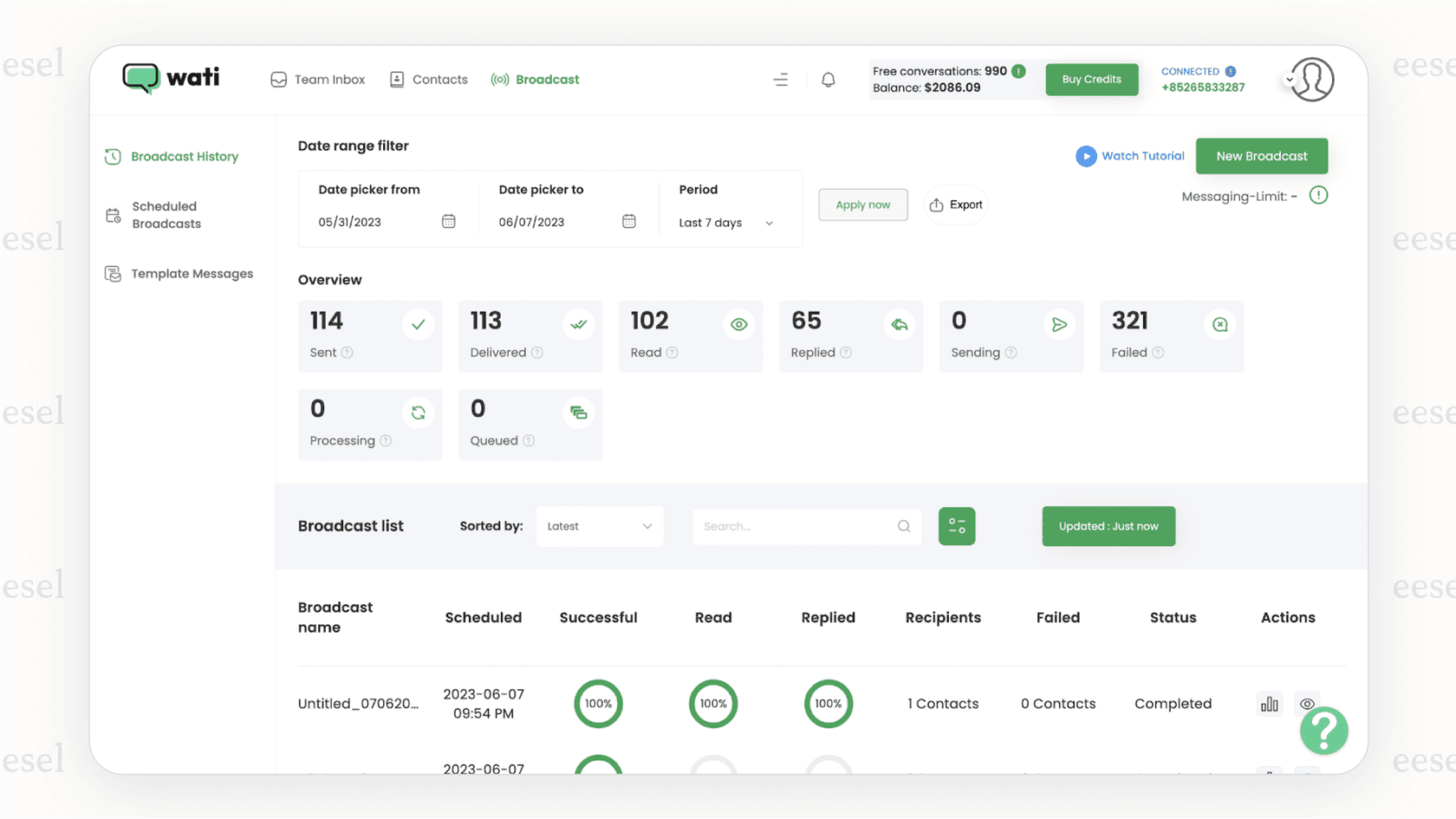
Task: Open the calendar icon for Date picker from
Action: point(449,221)
